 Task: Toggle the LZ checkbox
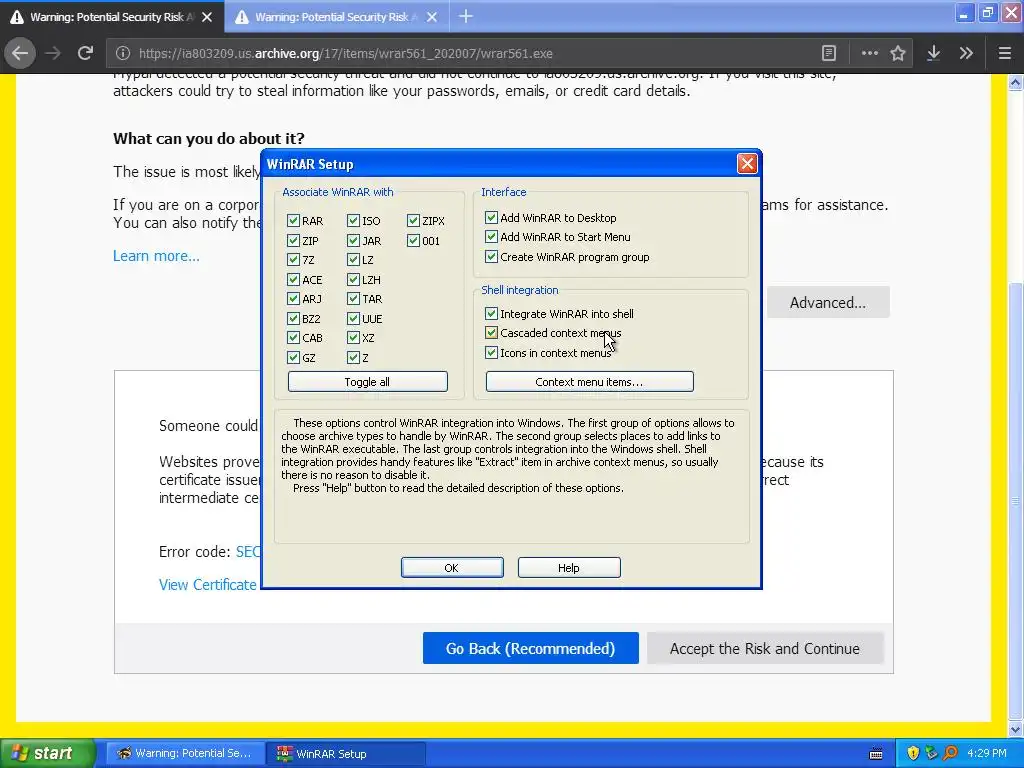(353, 260)
